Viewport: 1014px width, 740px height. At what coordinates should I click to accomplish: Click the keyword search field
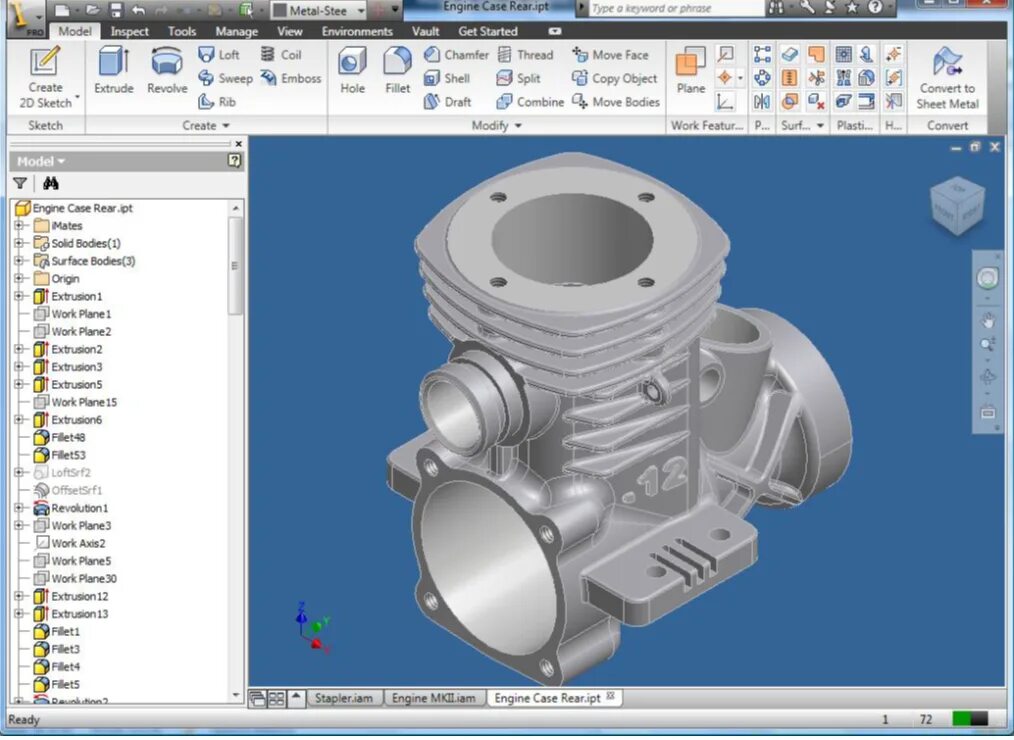coord(676,8)
